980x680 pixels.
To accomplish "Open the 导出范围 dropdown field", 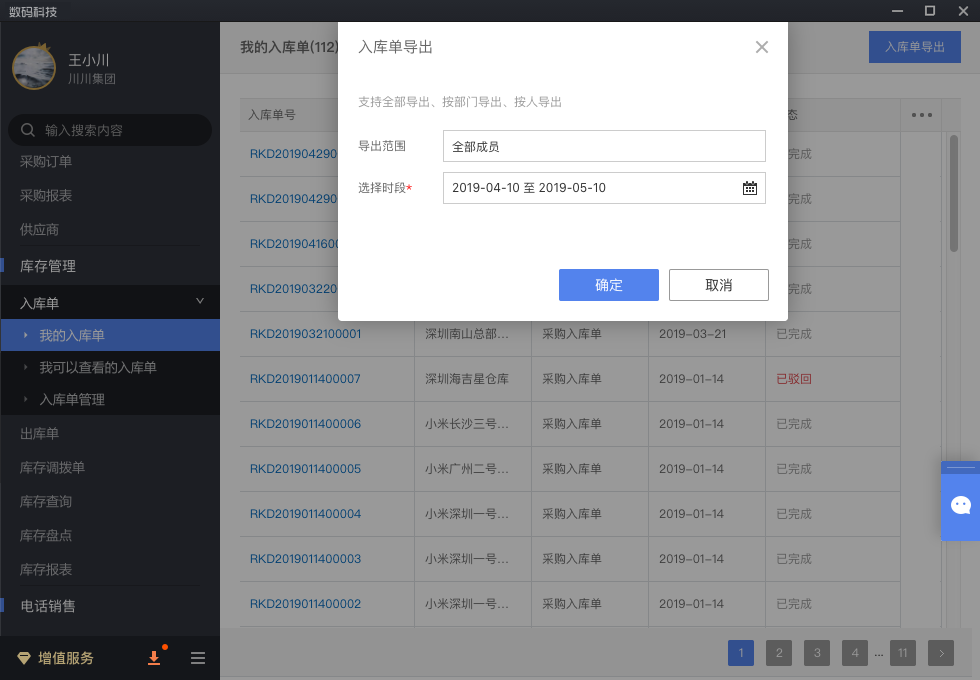I will click(604, 146).
